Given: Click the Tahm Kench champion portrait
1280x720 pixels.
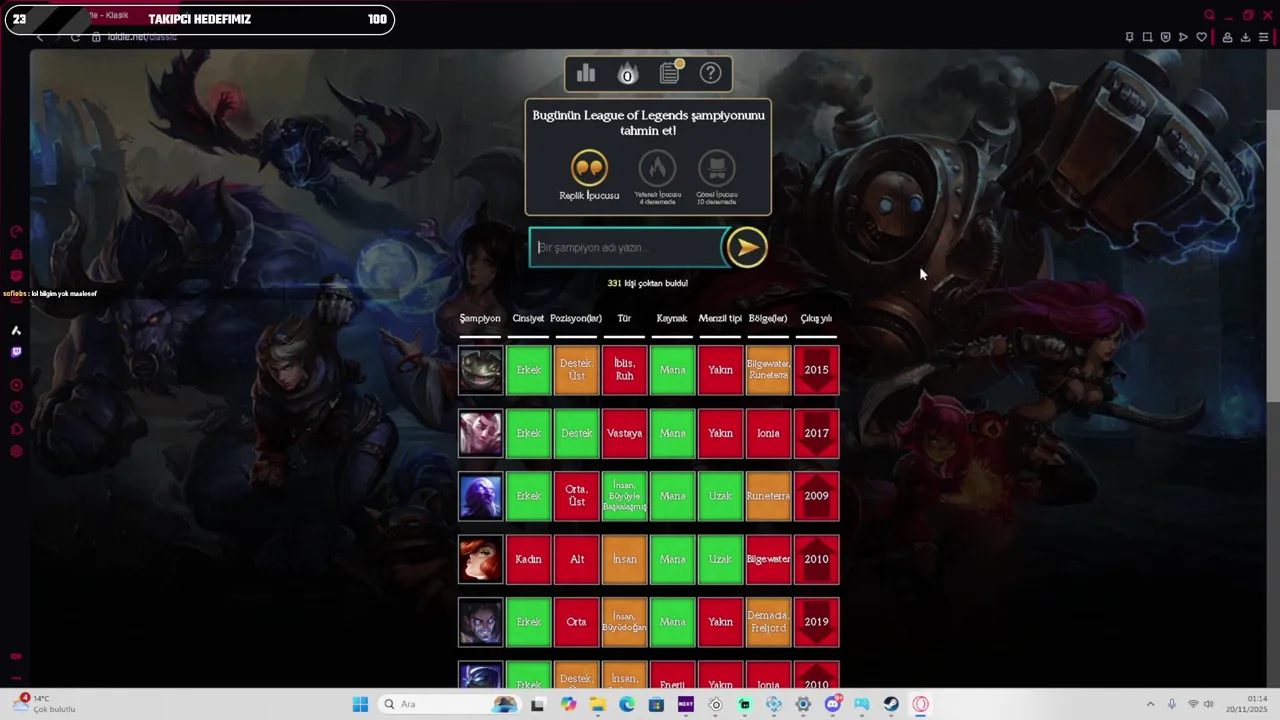Looking at the screenshot, I should pyautogui.click(x=481, y=370).
